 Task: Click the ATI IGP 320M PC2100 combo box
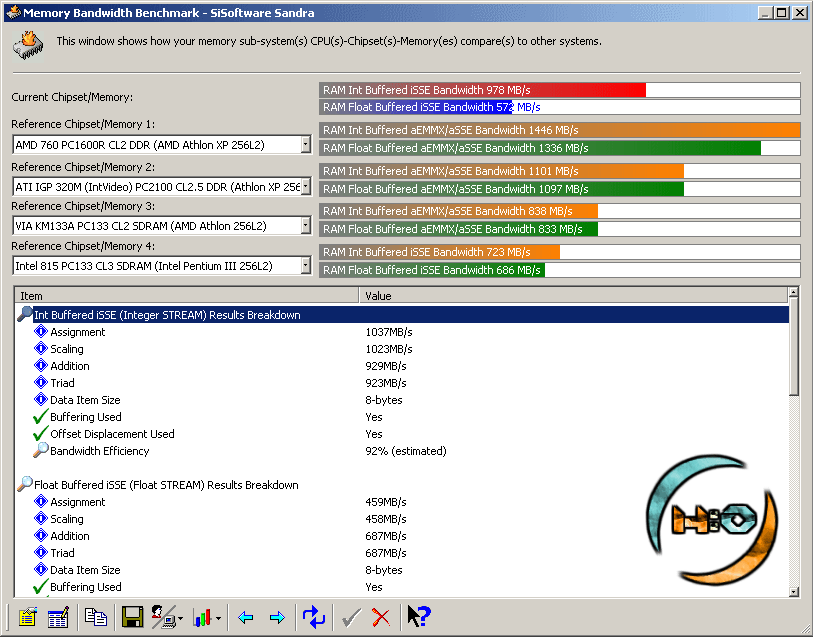[162, 186]
